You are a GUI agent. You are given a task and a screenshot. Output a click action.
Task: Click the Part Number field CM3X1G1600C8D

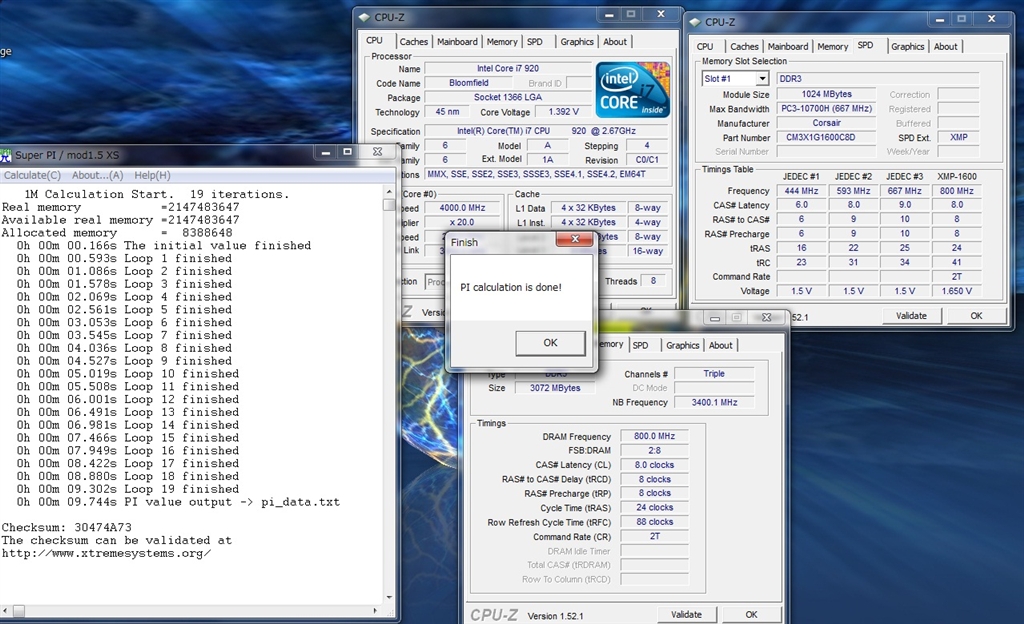click(x=826, y=138)
